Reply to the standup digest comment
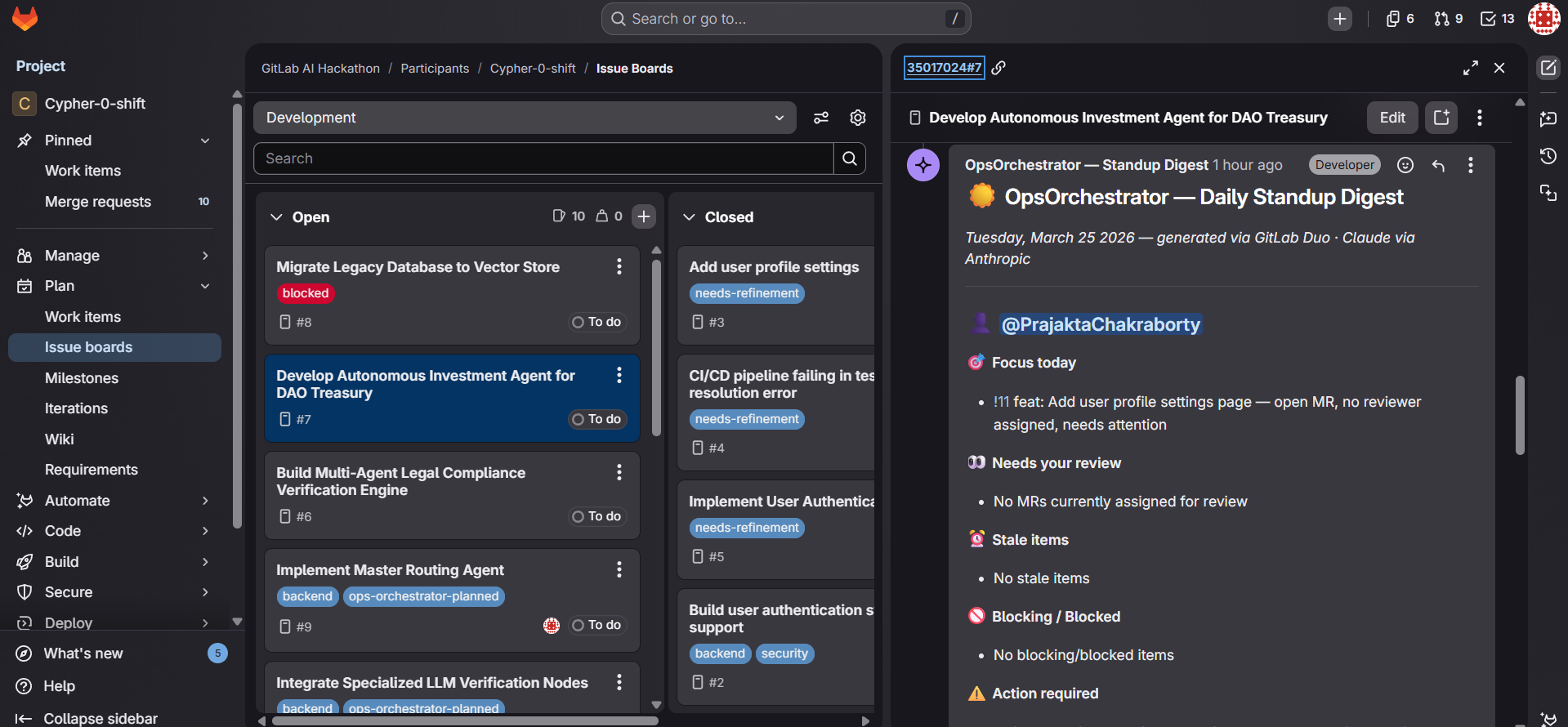1568x727 pixels. point(1438,165)
